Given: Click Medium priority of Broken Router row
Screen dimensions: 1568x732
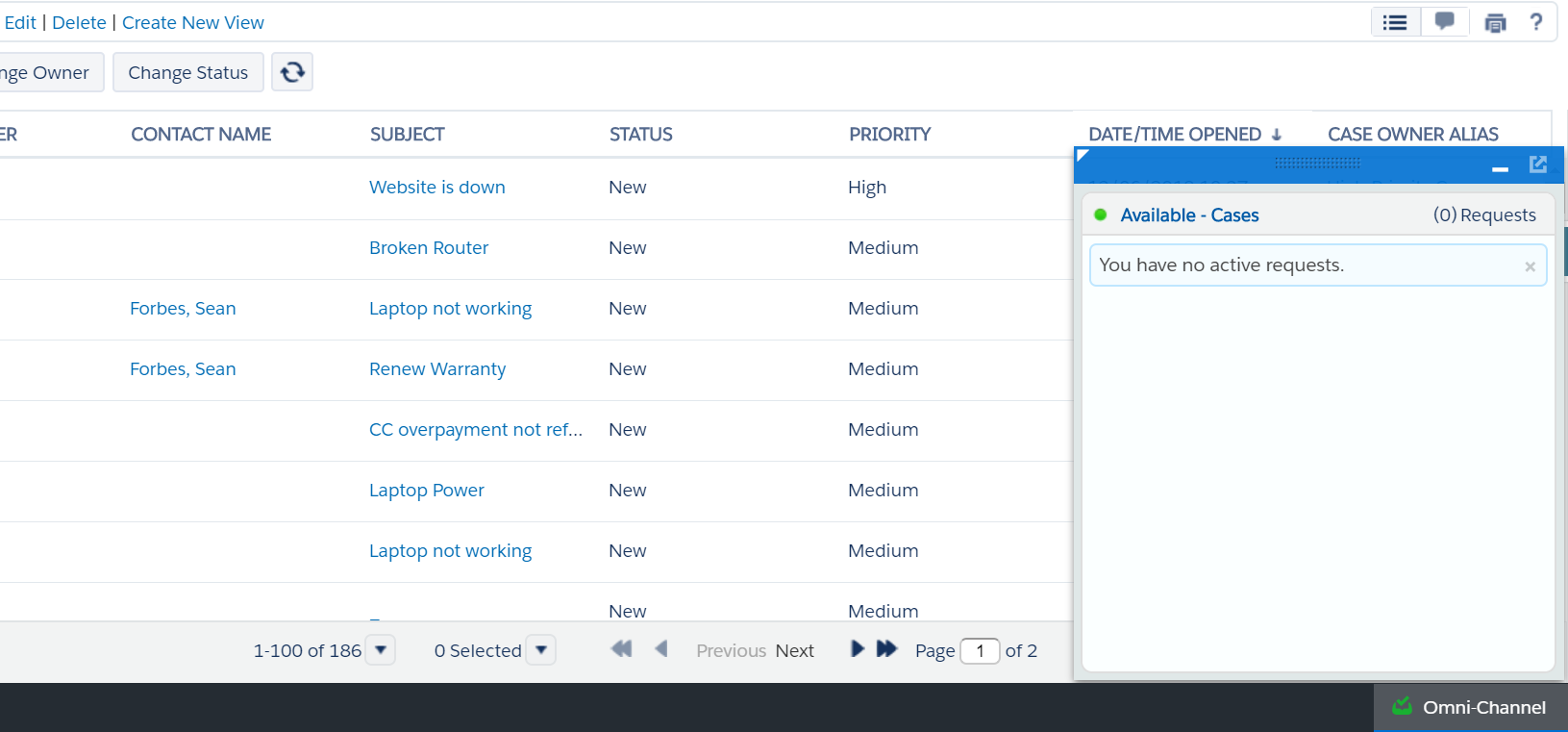Looking at the screenshot, I should pyautogui.click(x=884, y=248).
